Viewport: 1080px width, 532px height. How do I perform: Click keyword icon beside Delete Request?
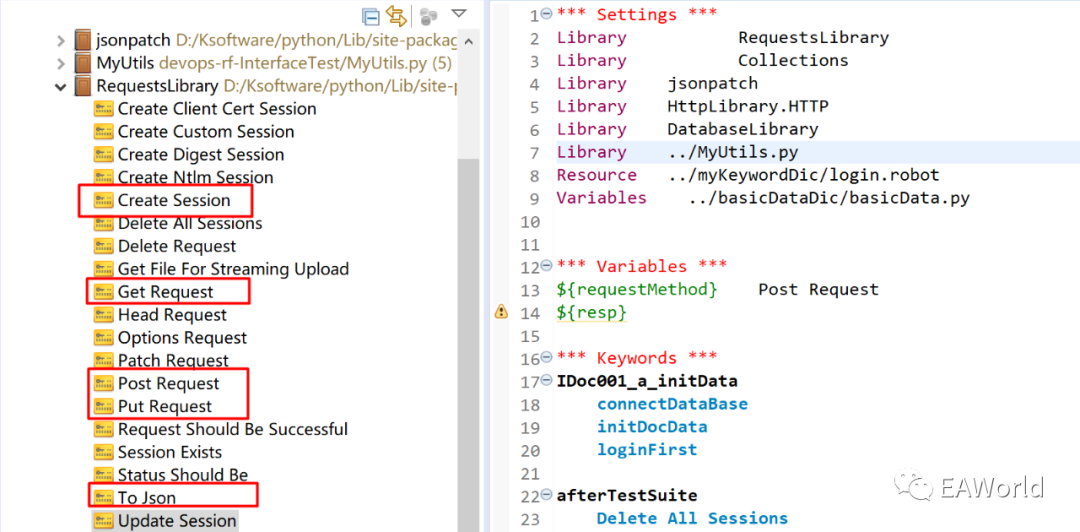tap(103, 246)
